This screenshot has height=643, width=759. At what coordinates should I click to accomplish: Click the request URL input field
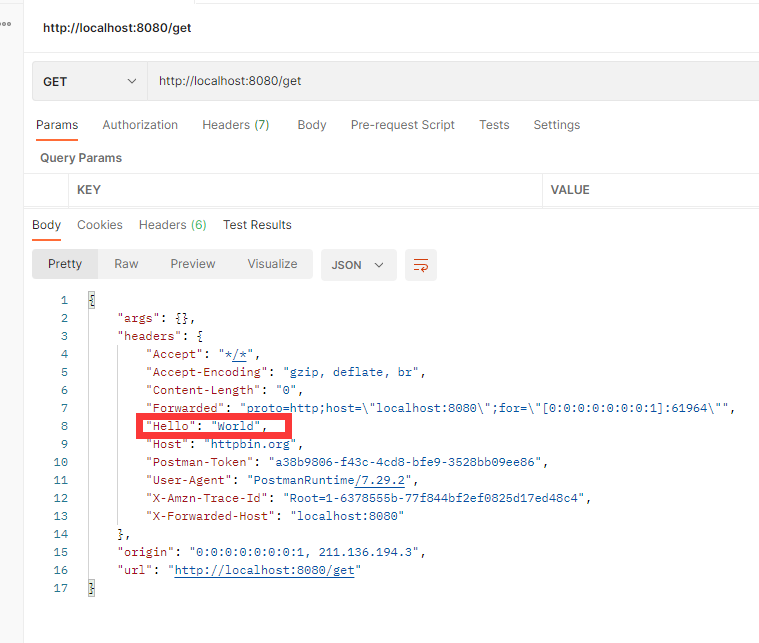coord(453,81)
